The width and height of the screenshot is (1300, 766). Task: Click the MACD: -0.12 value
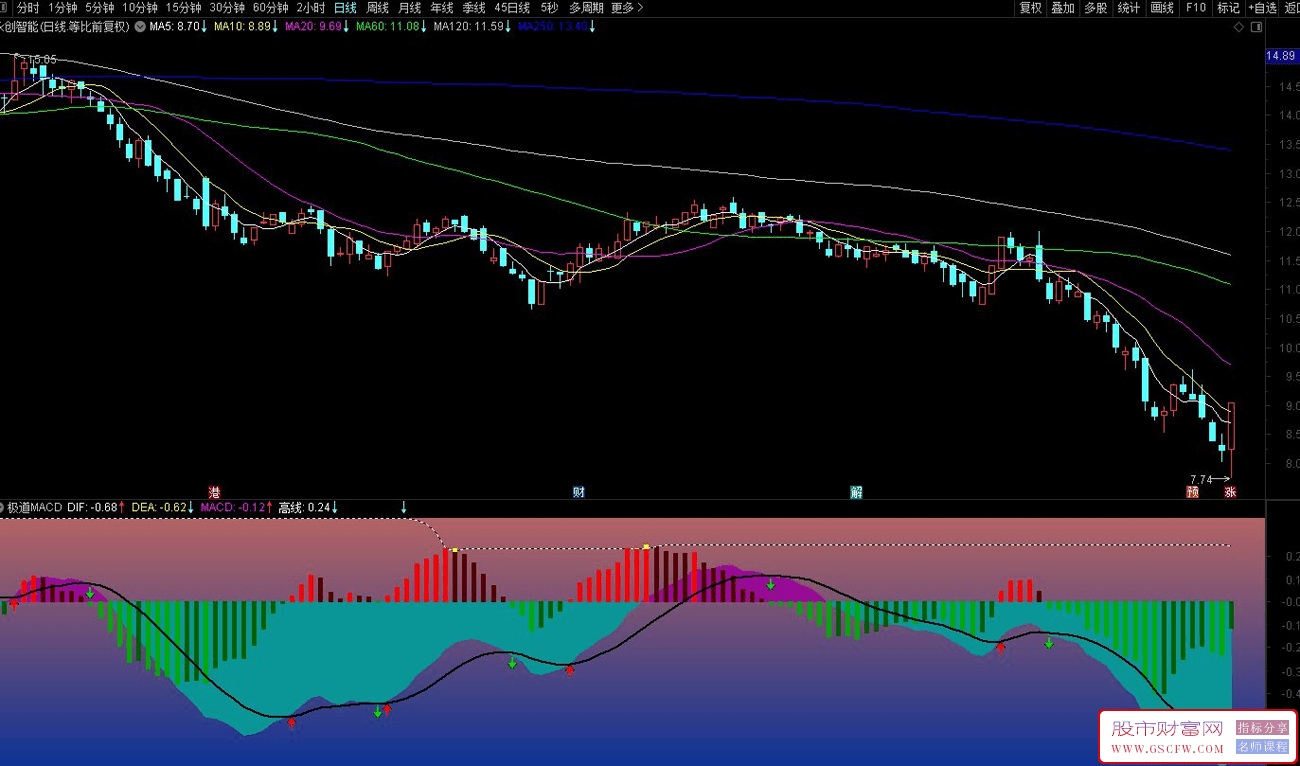(236, 507)
